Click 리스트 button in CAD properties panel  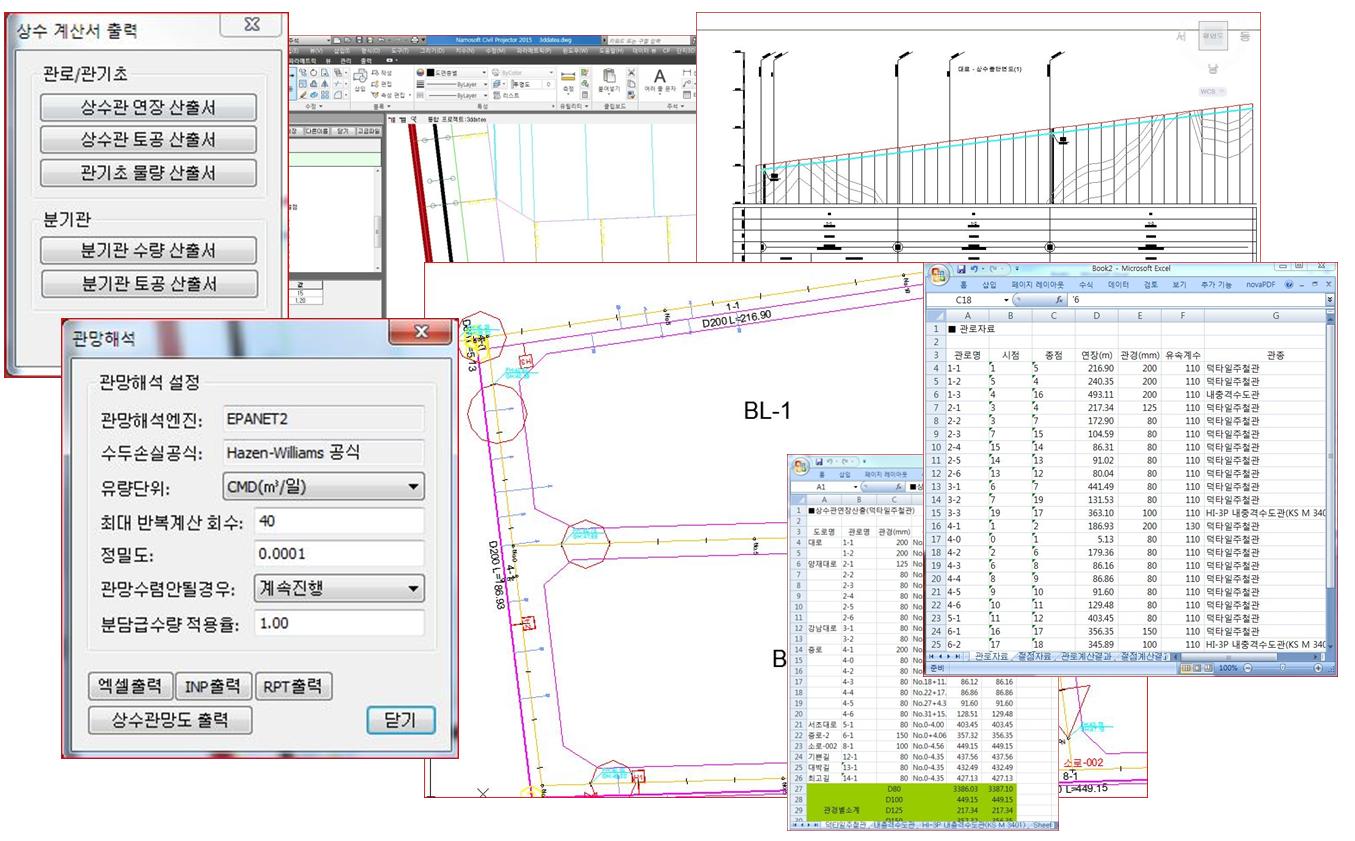click(505, 95)
